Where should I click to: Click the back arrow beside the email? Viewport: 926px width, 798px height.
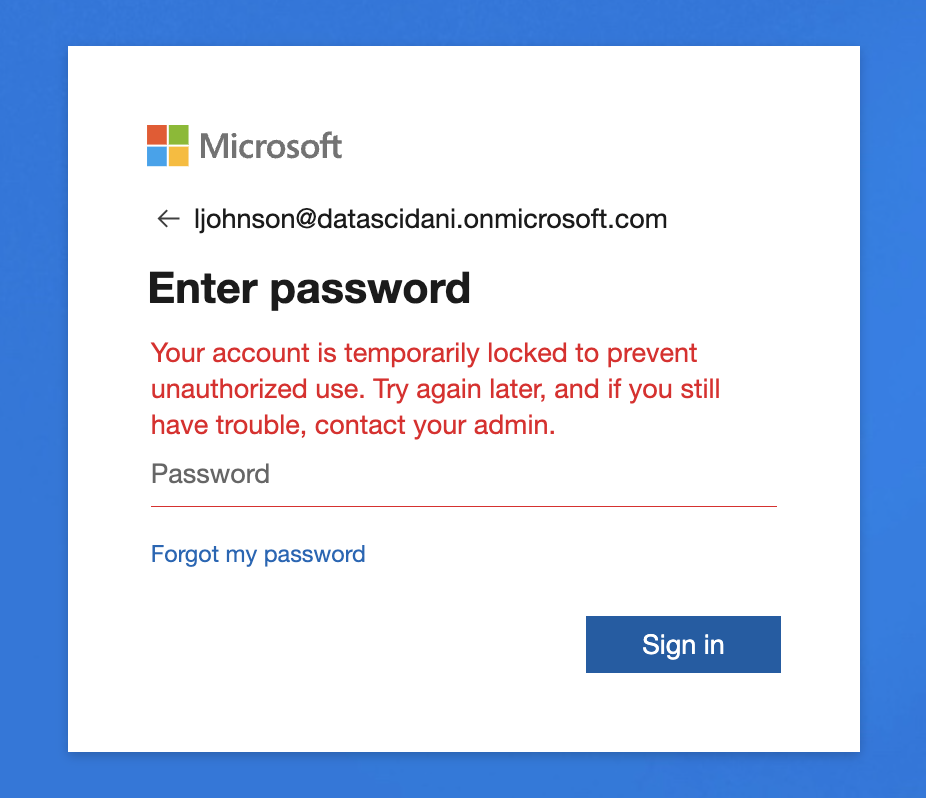[167, 219]
